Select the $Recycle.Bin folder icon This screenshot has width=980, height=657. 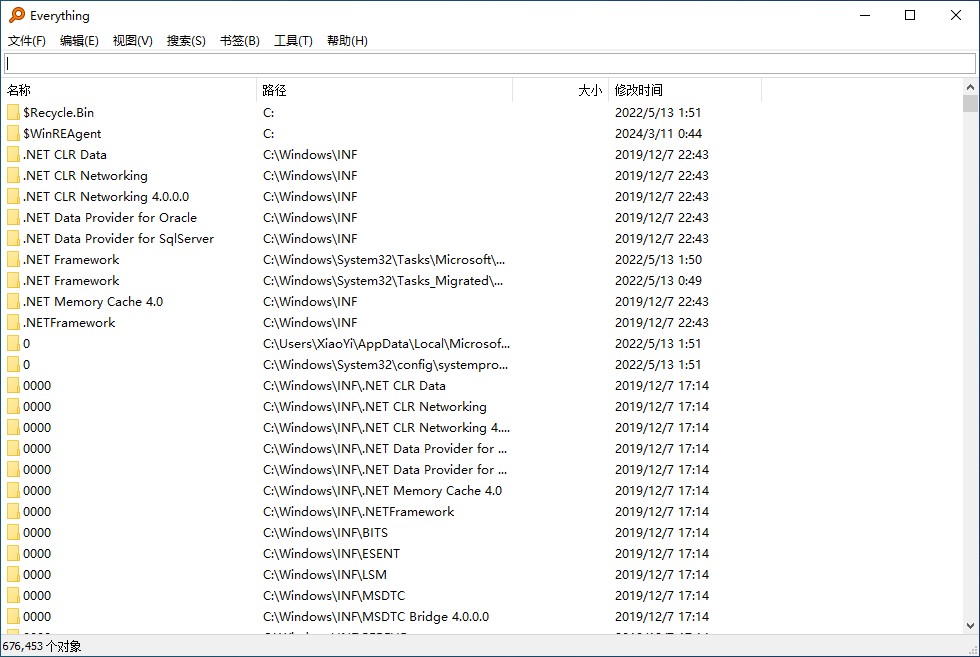[x=13, y=113]
